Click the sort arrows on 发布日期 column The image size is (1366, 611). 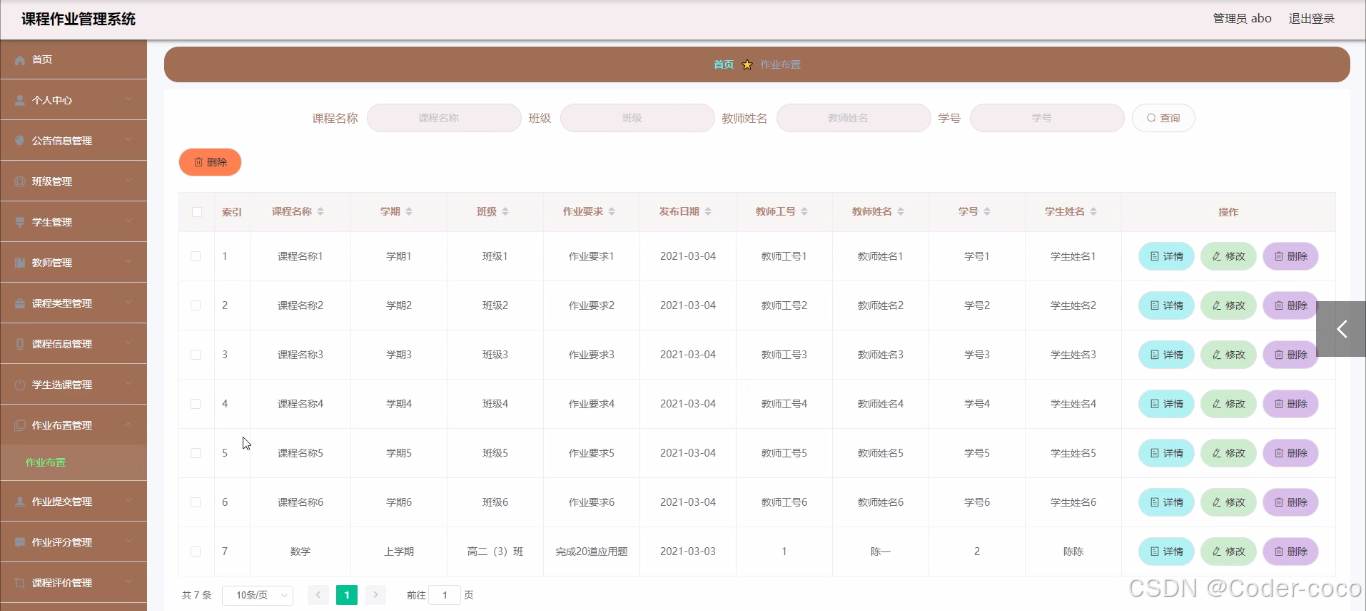pos(708,212)
